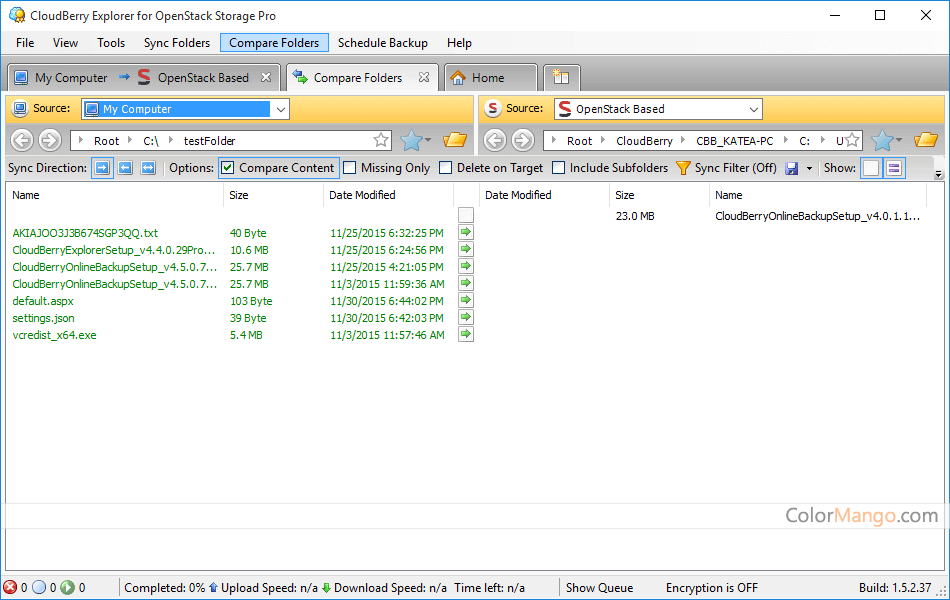Click copy arrow for vcredist_x64.exe
Image resolution: width=950 pixels, height=600 pixels.
(x=466, y=335)
